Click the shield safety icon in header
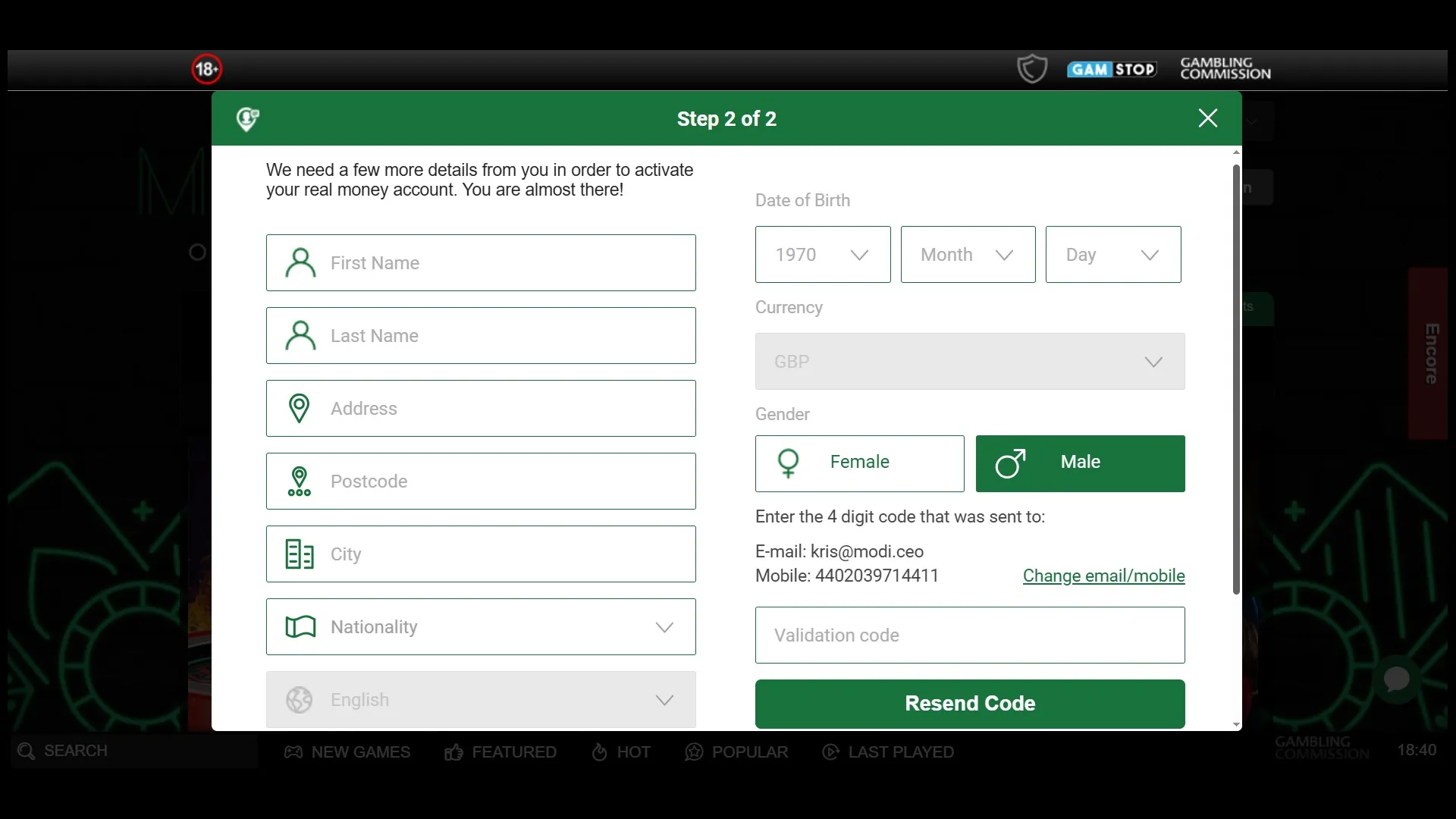The height and width of the screenshot is (819, 1456). [1032, 69]
